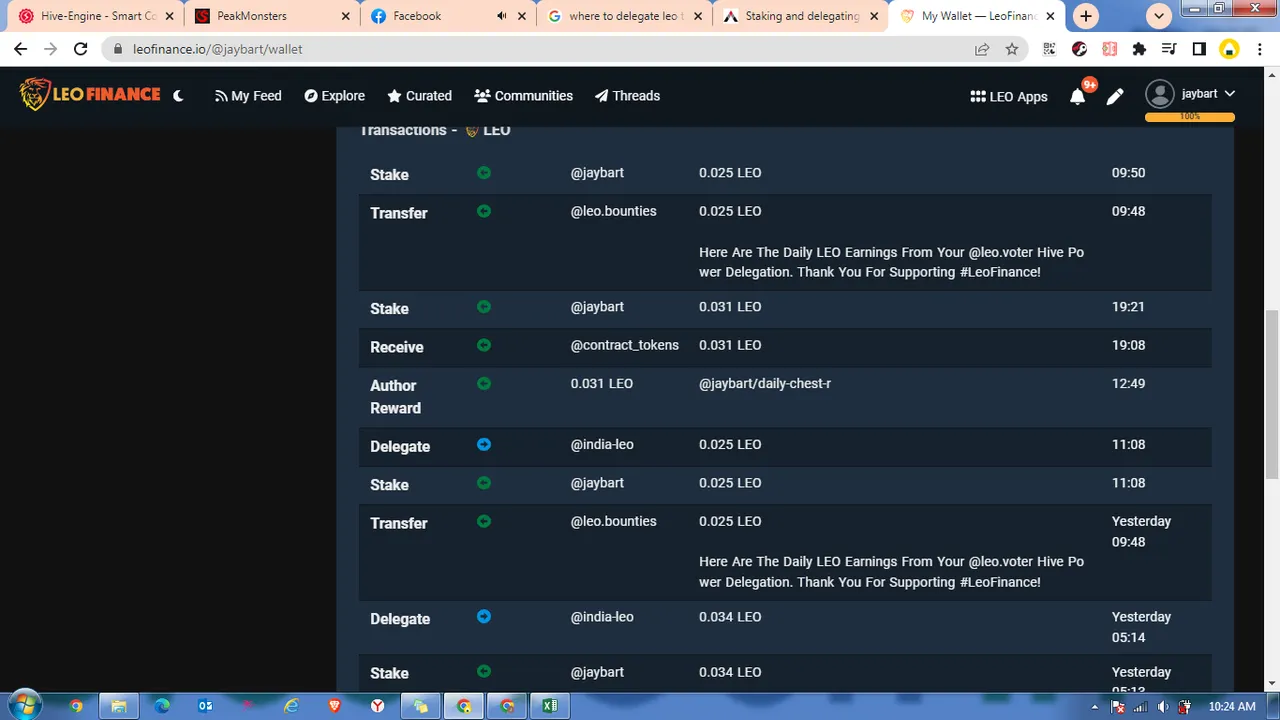Open the red key Hive Keychain extension
This screenshot has width=1280, height=720.
click(1079, 49)
